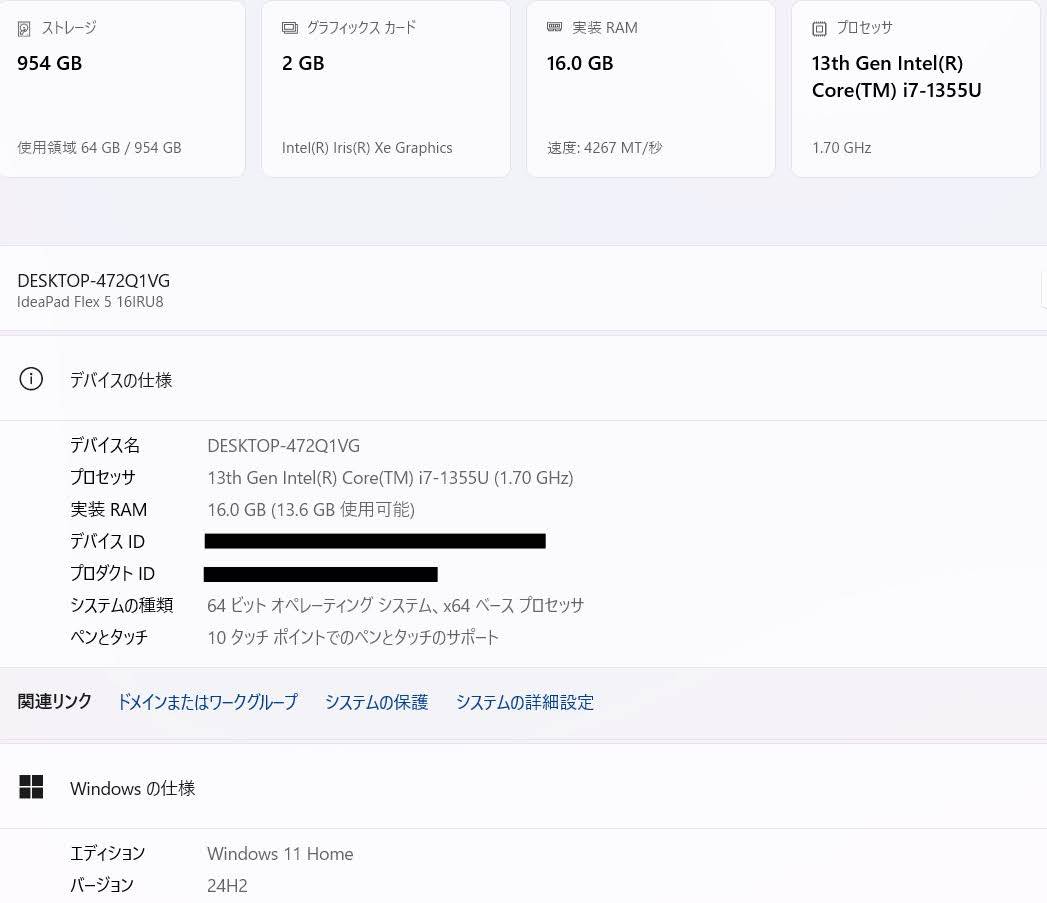This screenshot has height=903, width=1047.
Task: Open ドメインまたはワークグループ link
Action: [x=207, y=702]
